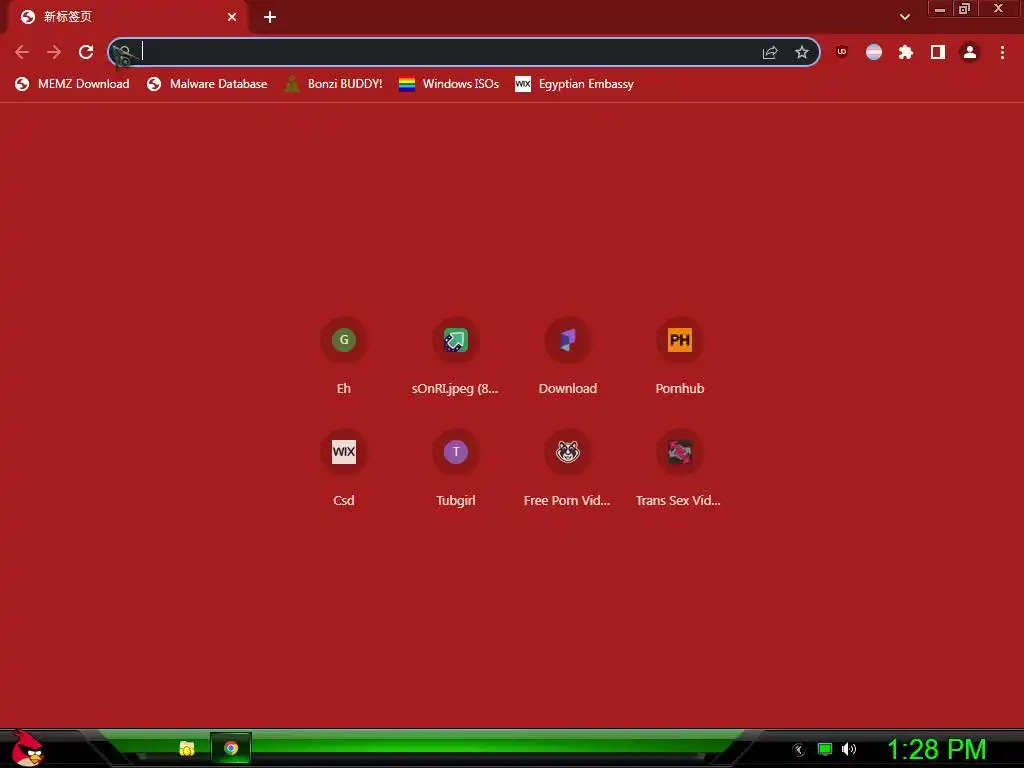Select the Chrome taskbar icon
Viewport: 1024px width, 768px height.
[x=231, y=748]
